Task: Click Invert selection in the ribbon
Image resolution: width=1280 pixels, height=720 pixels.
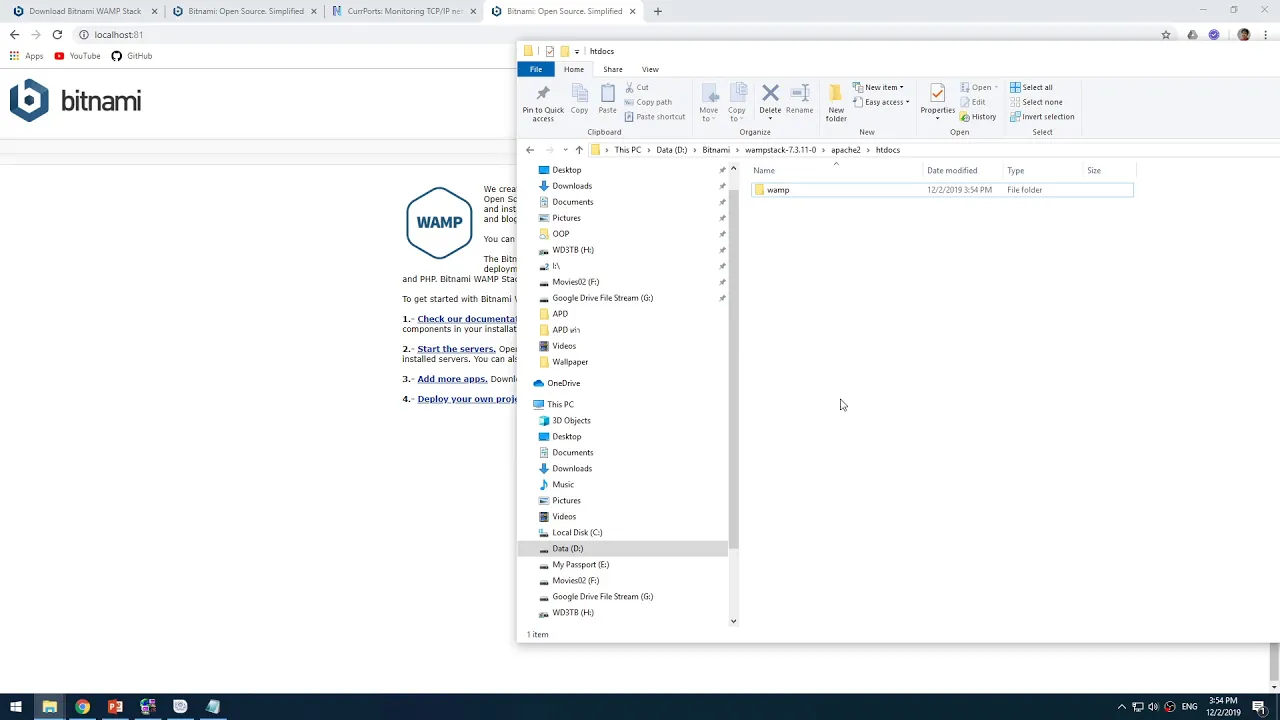Action: coord(1042,117)
